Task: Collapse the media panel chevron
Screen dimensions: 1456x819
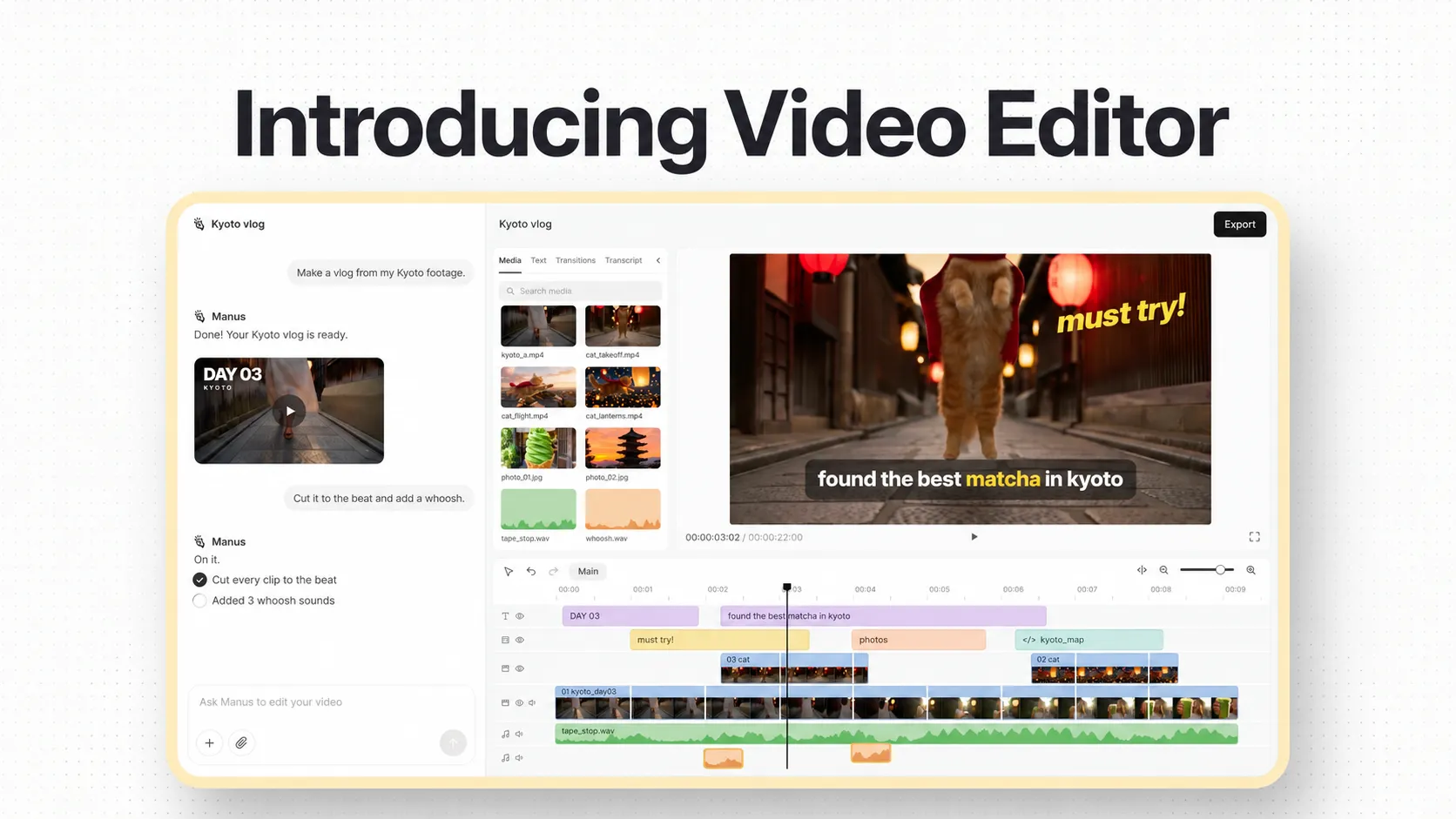Action: [658, 260]
